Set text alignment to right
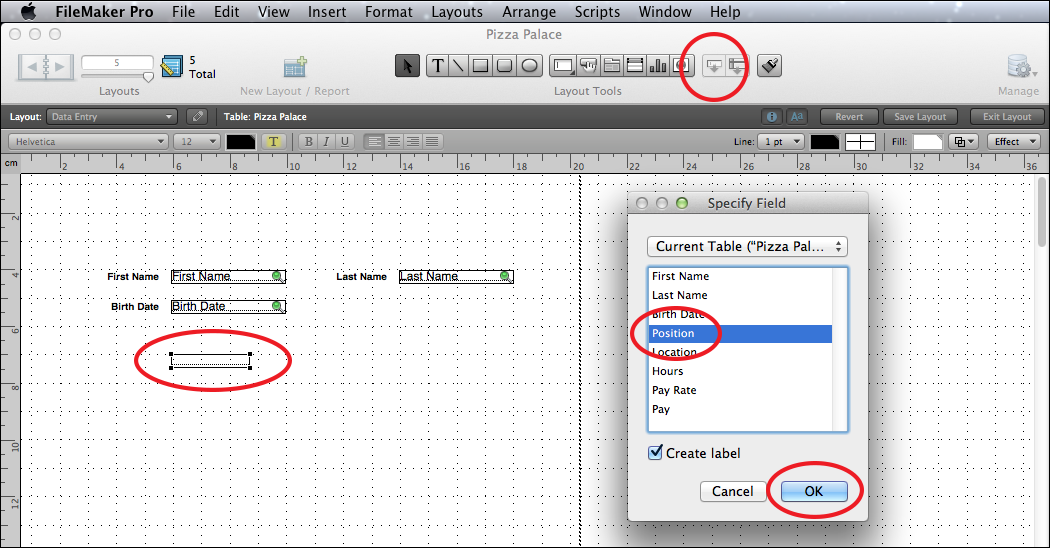This screenshot has height=548, width=1050. point(413,141)
